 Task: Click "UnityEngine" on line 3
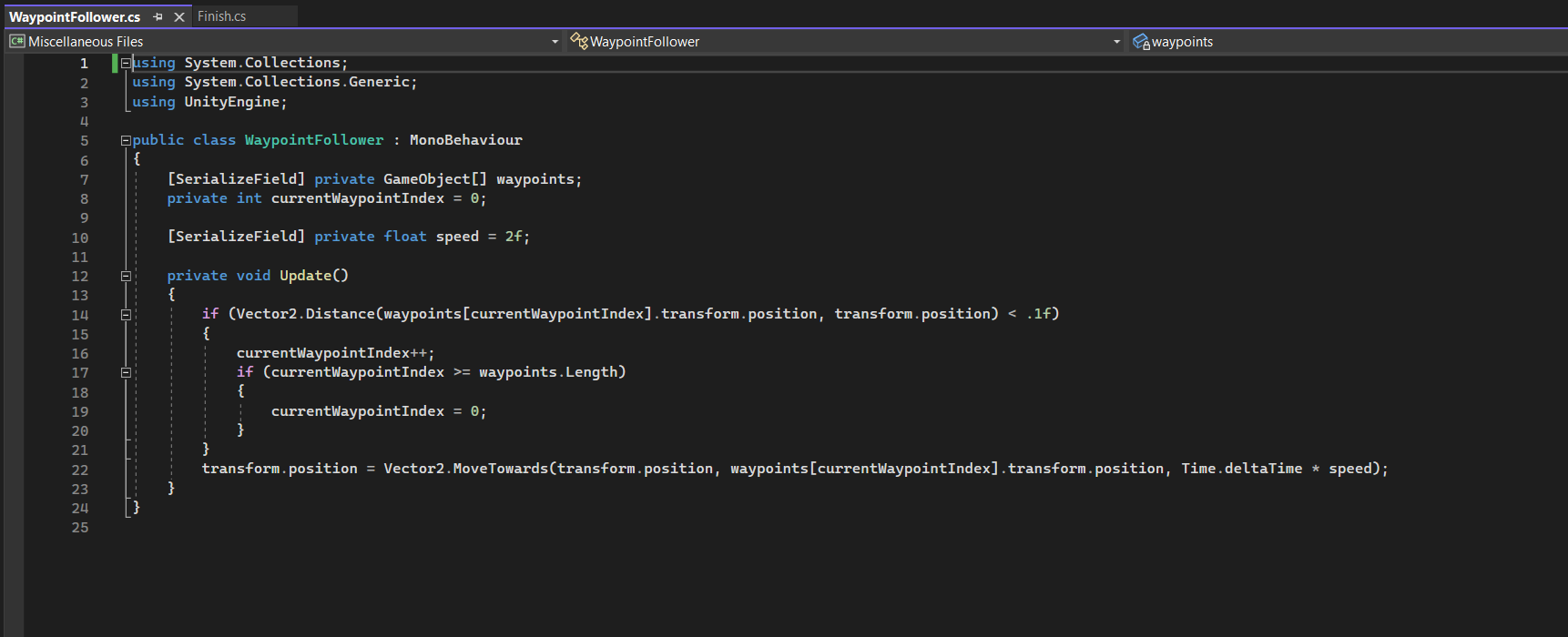click(x=232, y=102)
